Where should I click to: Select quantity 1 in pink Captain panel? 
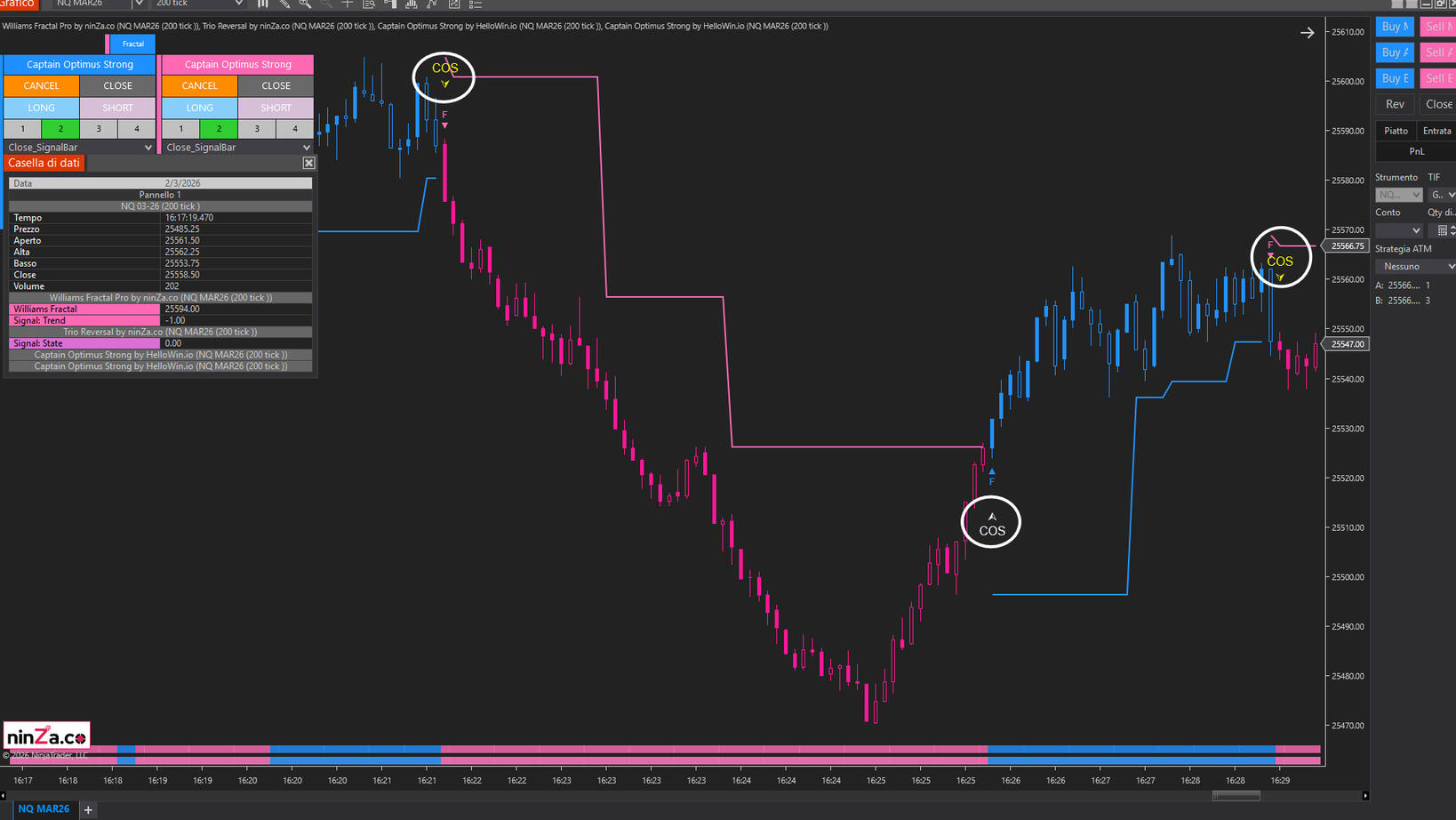pyautogui.click(x=181, y=129)
